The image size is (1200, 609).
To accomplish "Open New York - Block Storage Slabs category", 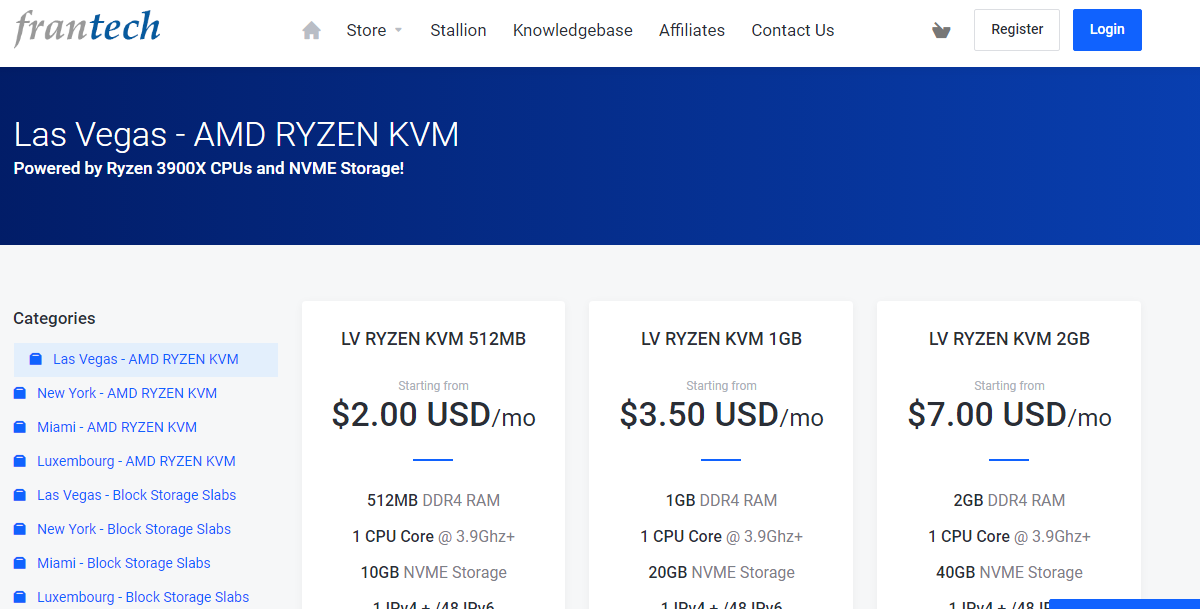I will point(134,529).
